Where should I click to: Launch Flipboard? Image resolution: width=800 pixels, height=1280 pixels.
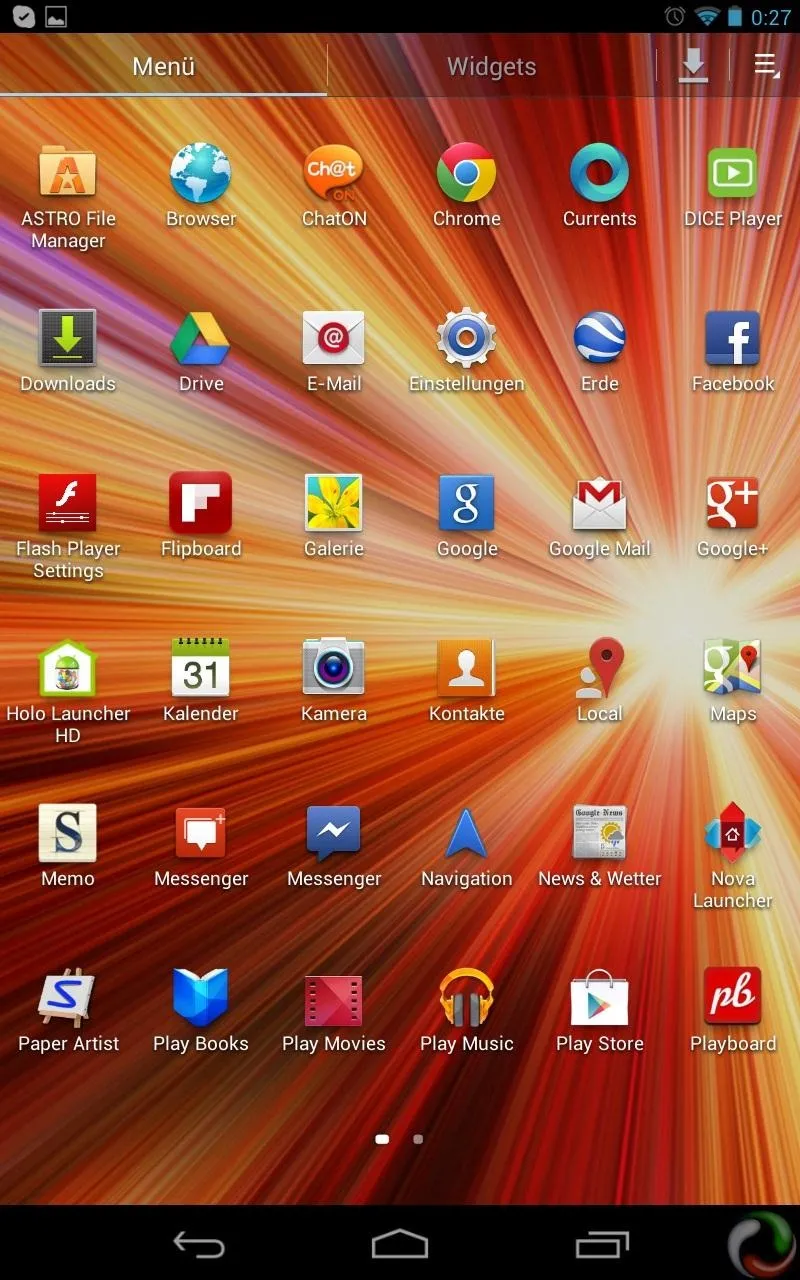(x=201, y=515)
